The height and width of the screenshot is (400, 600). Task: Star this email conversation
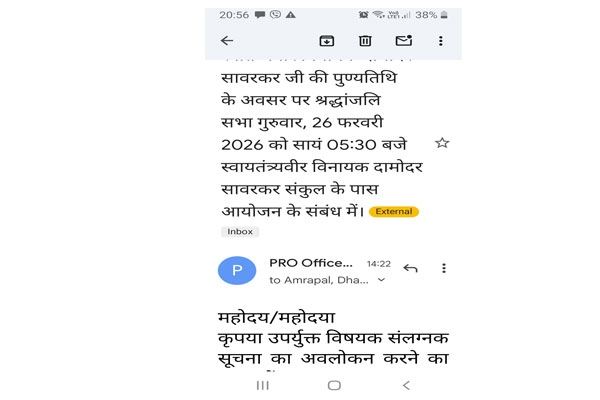click(x=442, y=143)
